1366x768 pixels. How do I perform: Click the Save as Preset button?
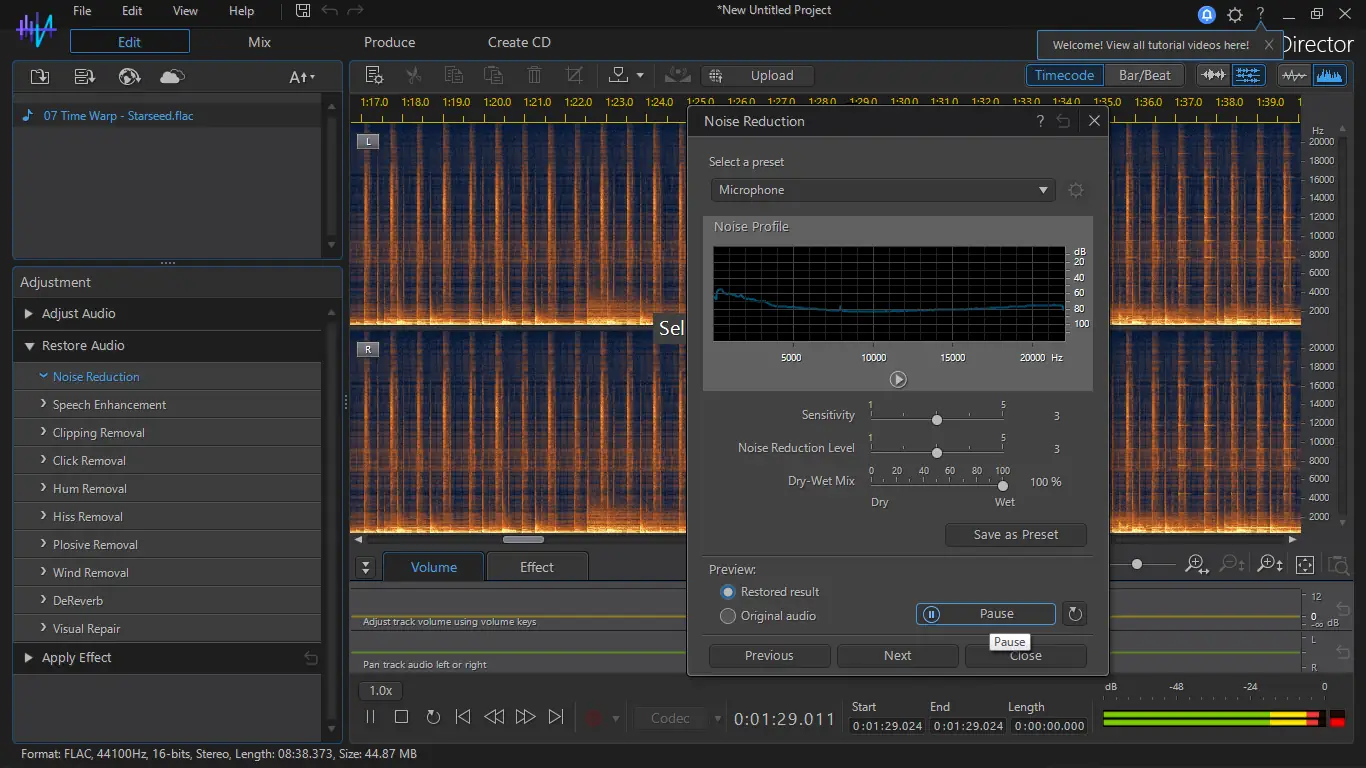[x=1015, y=534]
